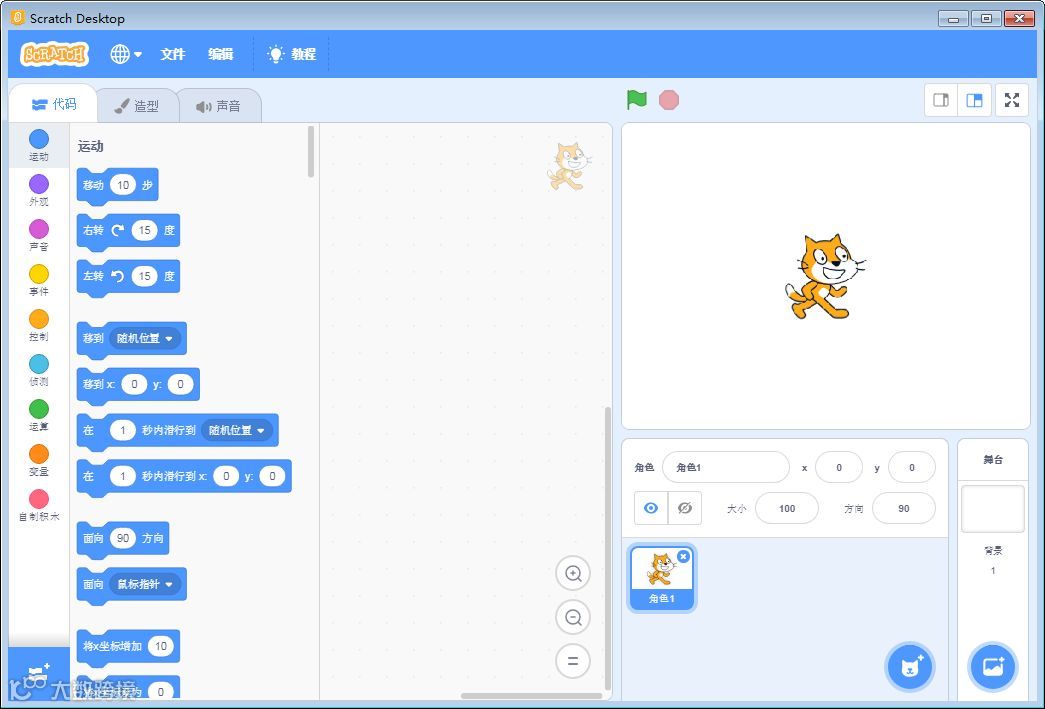Open 鼠标指针 dropdown in 面向 block
Viewport: 1045px width, 709px height.
[145, 584]
